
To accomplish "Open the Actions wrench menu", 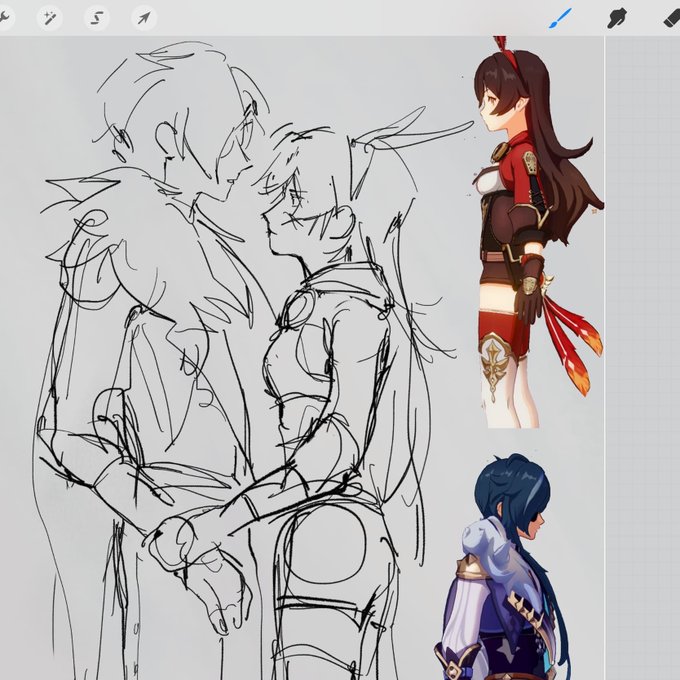I will 3,18.
